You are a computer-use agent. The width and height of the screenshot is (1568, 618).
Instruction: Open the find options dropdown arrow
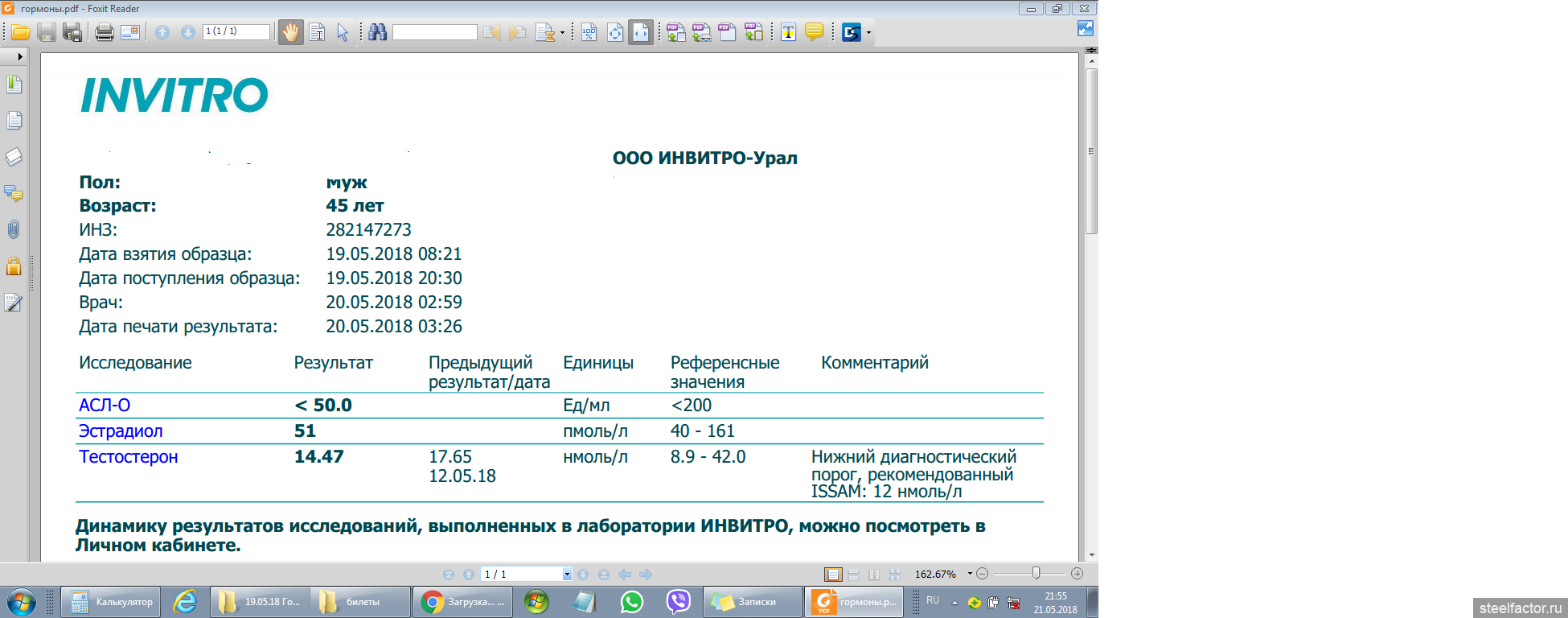pos(561,33)
